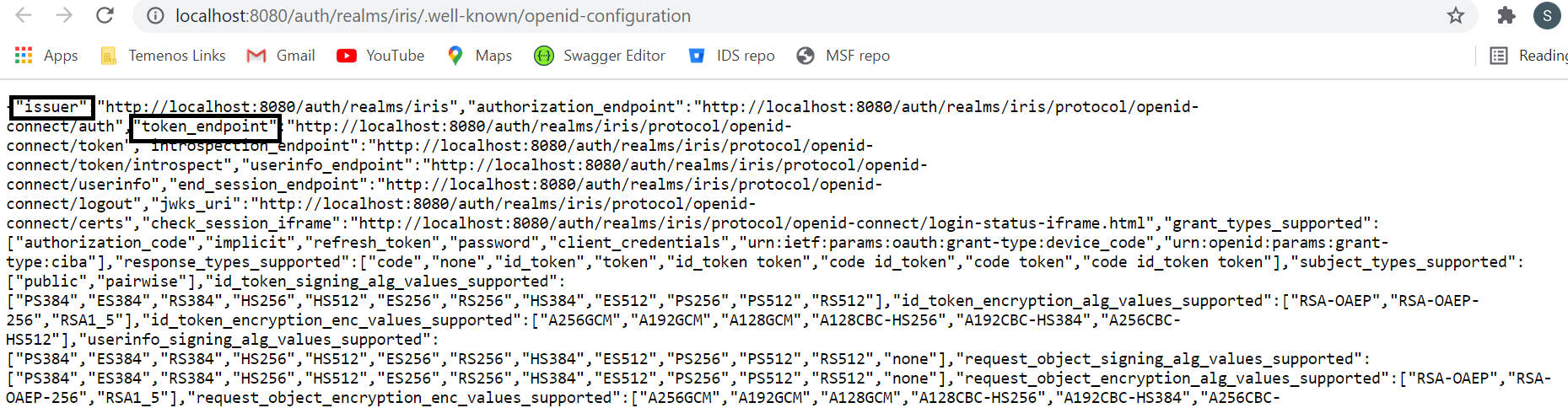The image size is (1568, 408).
Task: Click the browser forward arrow
Action: tap(64, 15)
